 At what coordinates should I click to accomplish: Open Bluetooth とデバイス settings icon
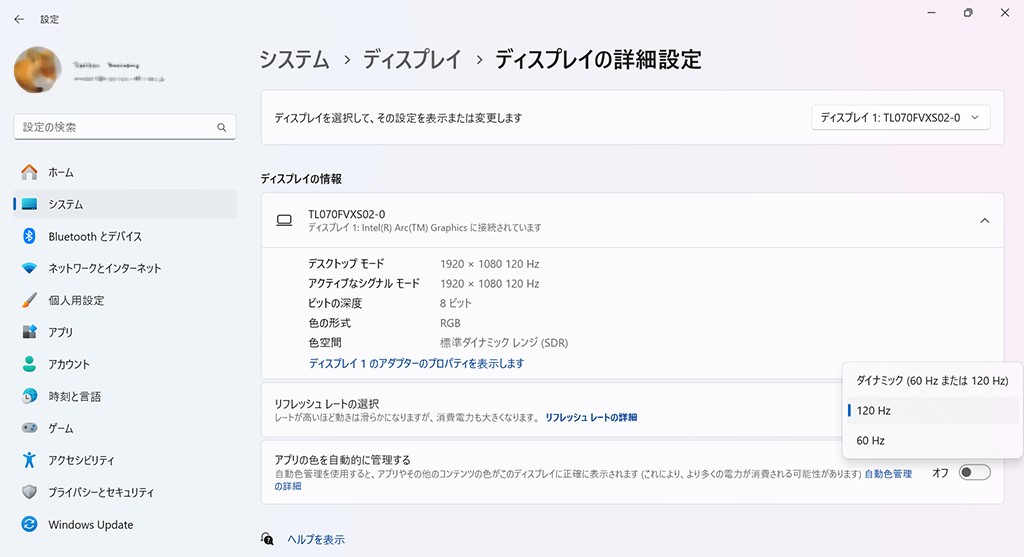[29, 236]
